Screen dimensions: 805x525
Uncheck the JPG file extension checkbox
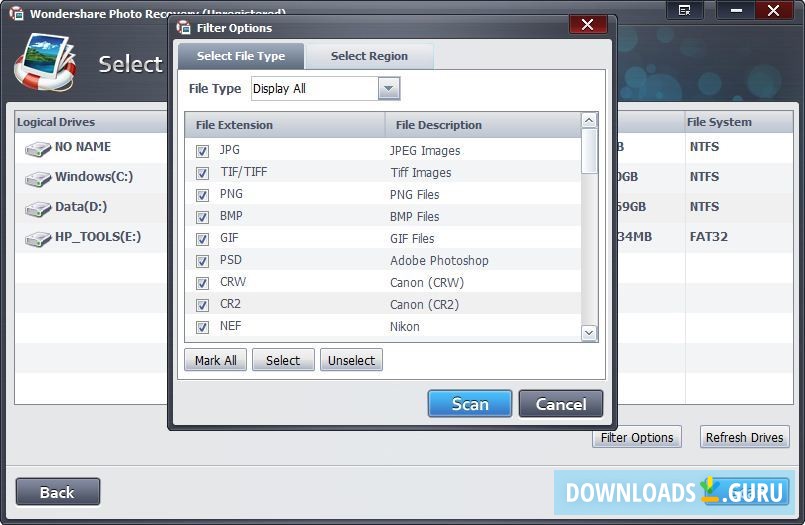click(202, 151)
